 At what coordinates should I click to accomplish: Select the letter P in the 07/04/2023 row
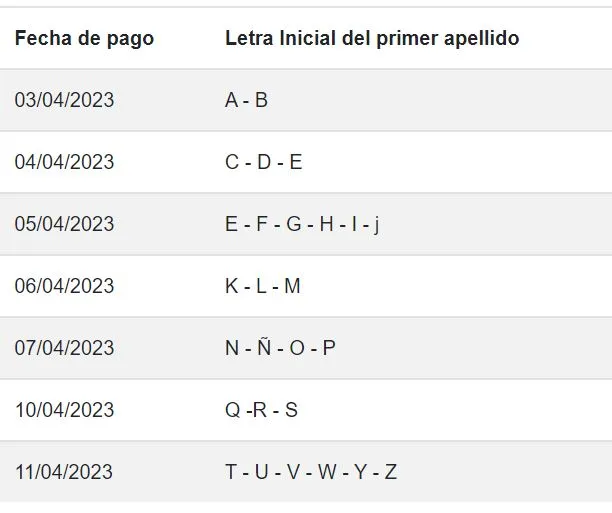pos(329,348)
